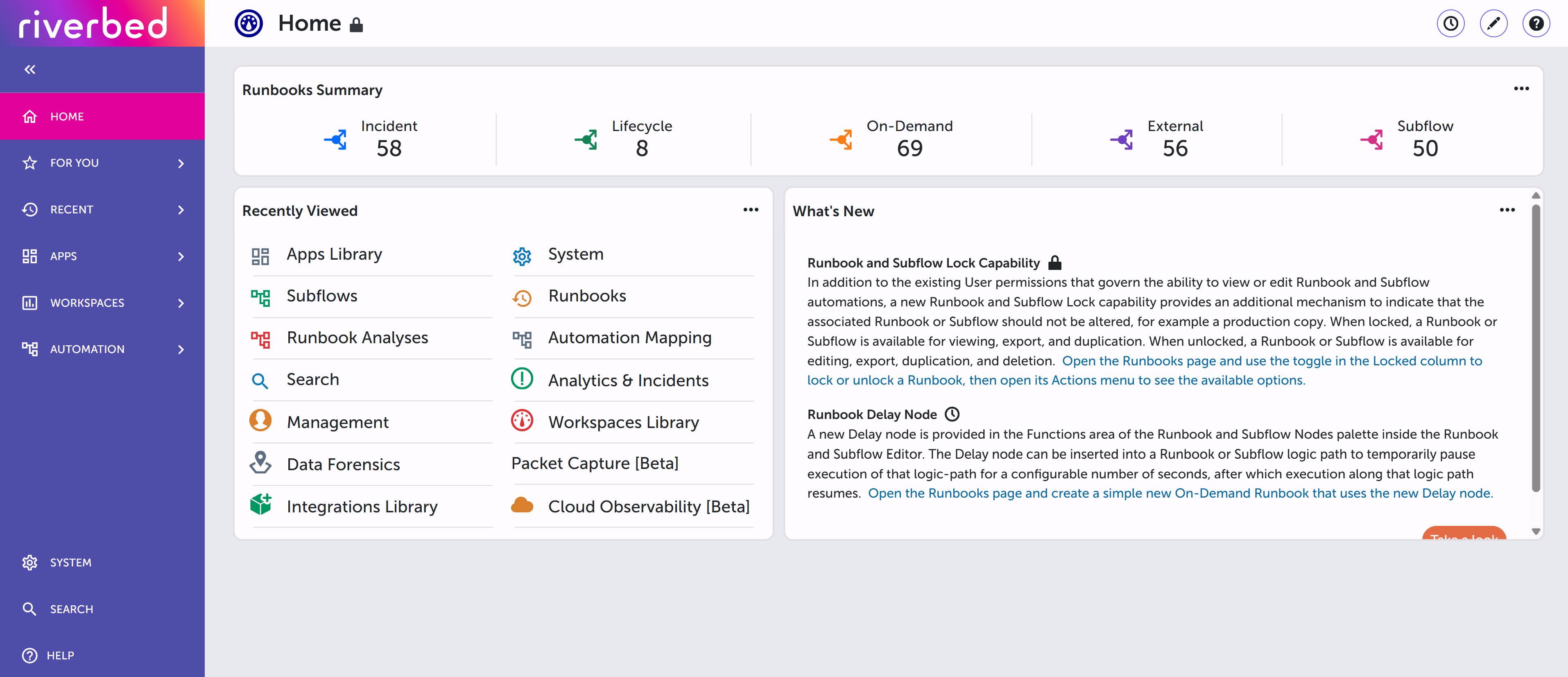Open the time range clock icon
This screenshot has width=1568, height=677.
pos(1450,24)
